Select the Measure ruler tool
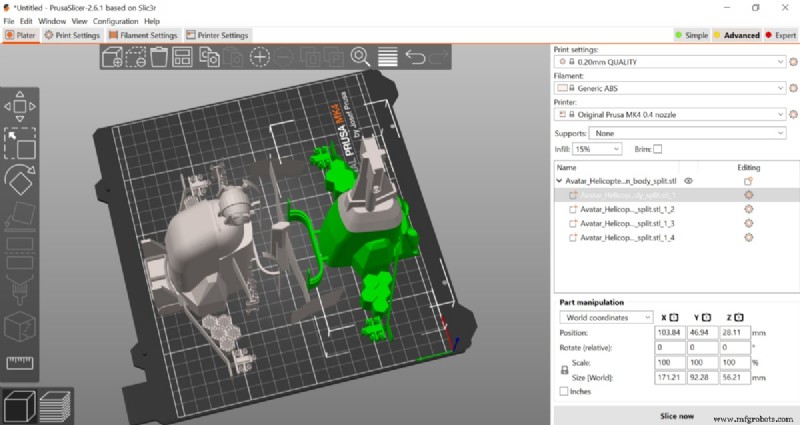This screenshot has height=425, width=800. click(20, 363)
